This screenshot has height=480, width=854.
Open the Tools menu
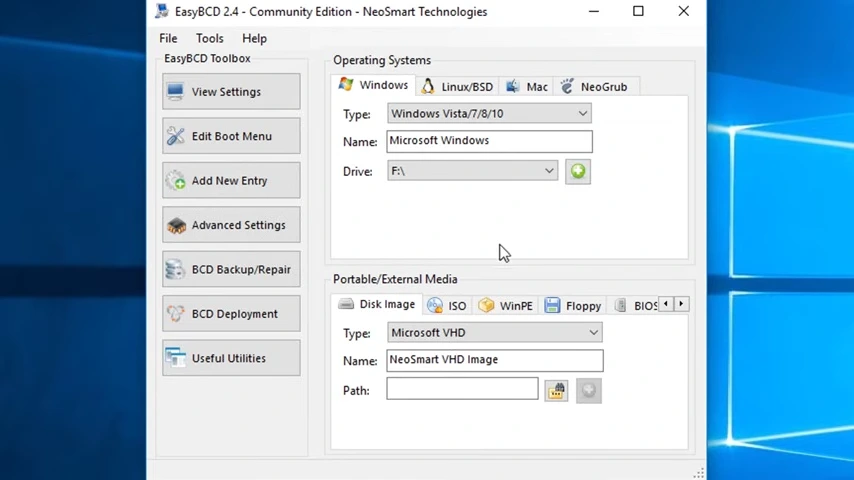[210, 39]
